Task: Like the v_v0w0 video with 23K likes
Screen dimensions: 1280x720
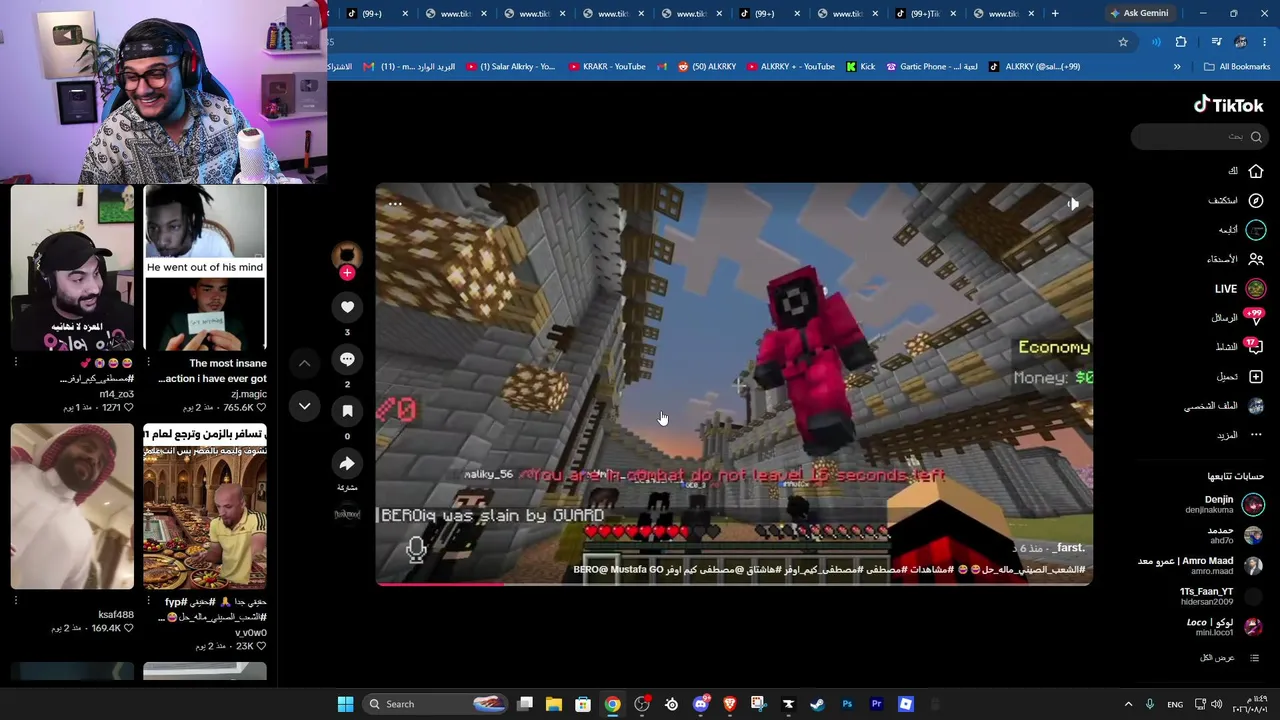Action: 261,646
